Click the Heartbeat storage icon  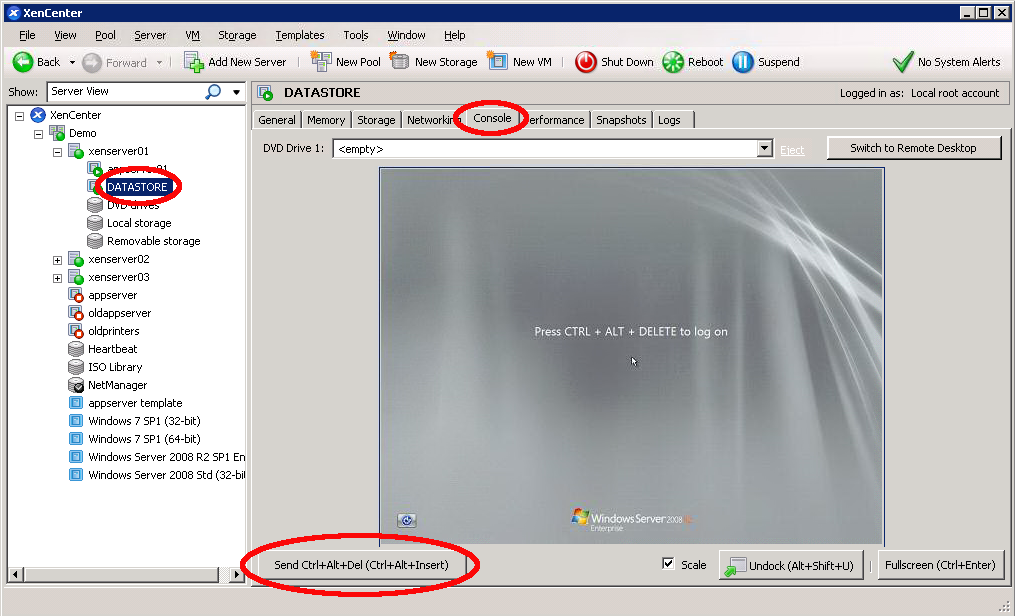[76, 349]
